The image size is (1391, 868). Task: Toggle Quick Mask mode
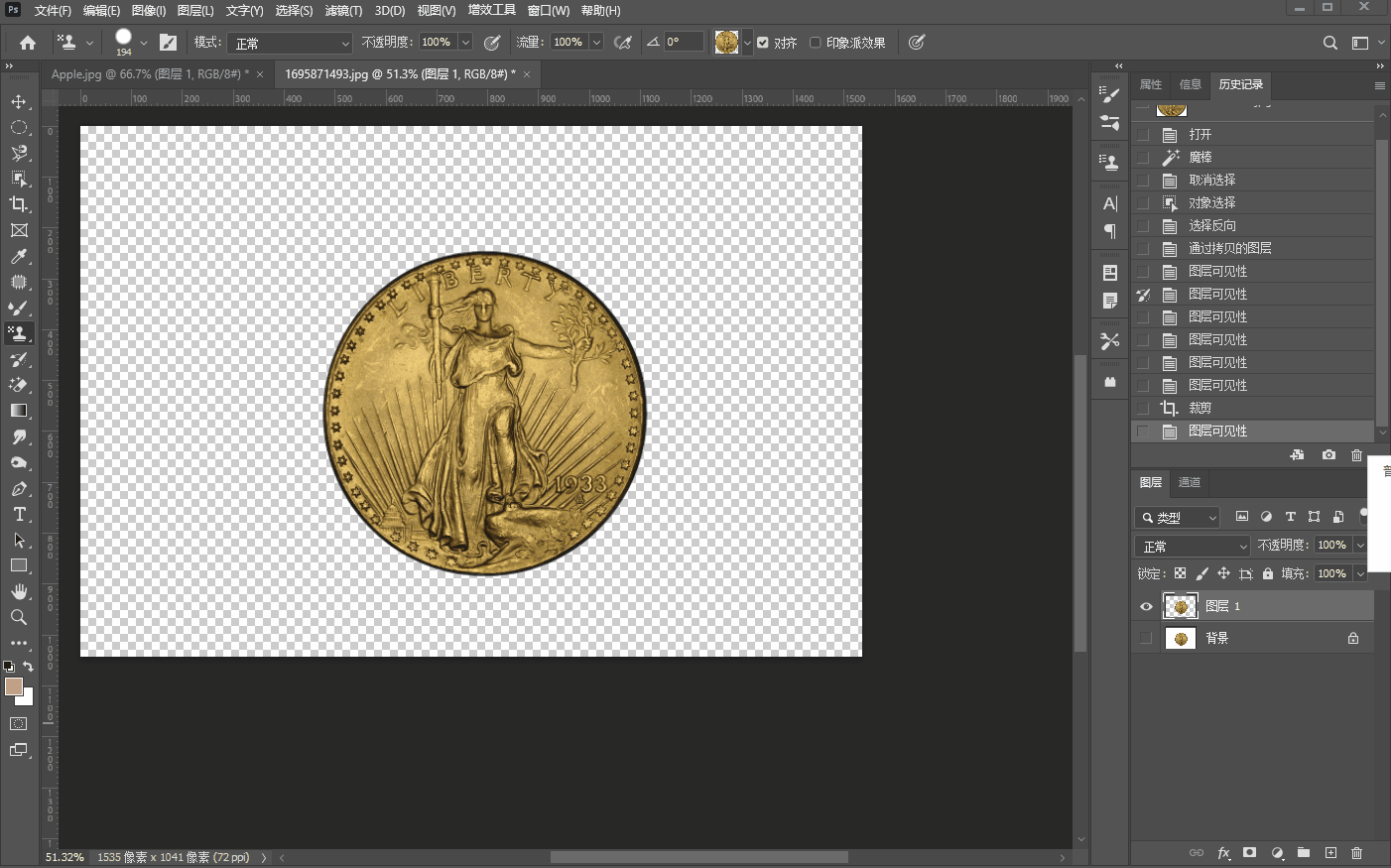coord(19,724)
